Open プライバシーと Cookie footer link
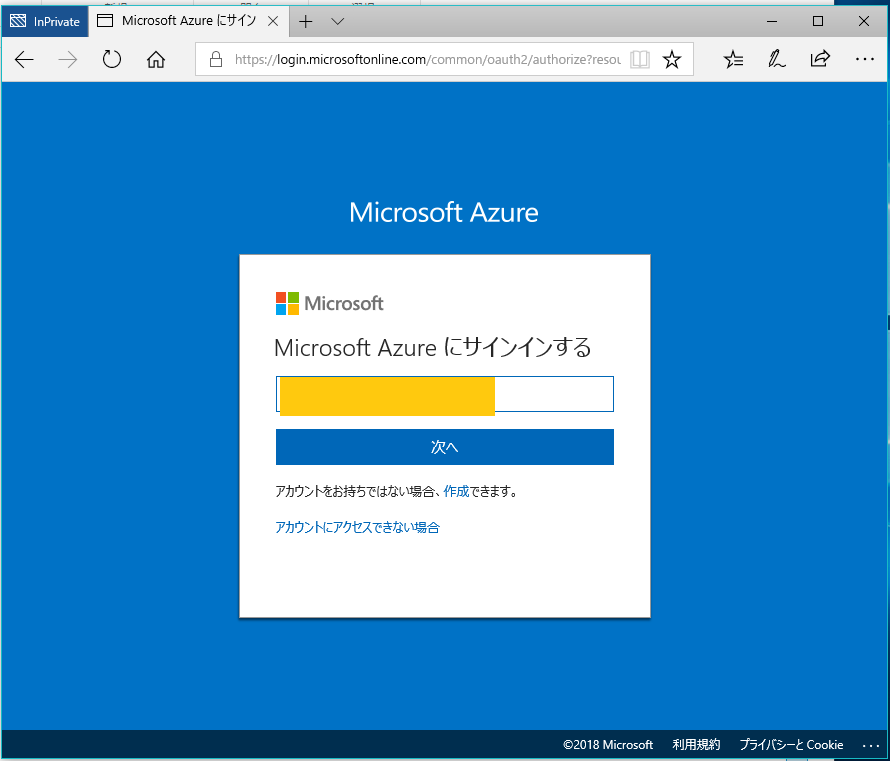The height and width of the screenshot is (761, 890). (791, 745)
